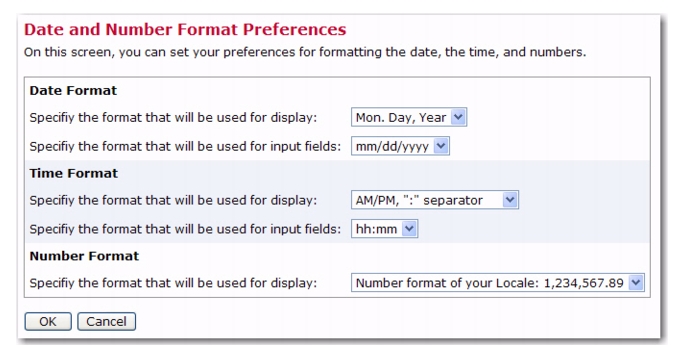Screen dimensions: 683x362
Task: Click the arrow next to mm/dd/yyyy
Action: pos(441,146)
